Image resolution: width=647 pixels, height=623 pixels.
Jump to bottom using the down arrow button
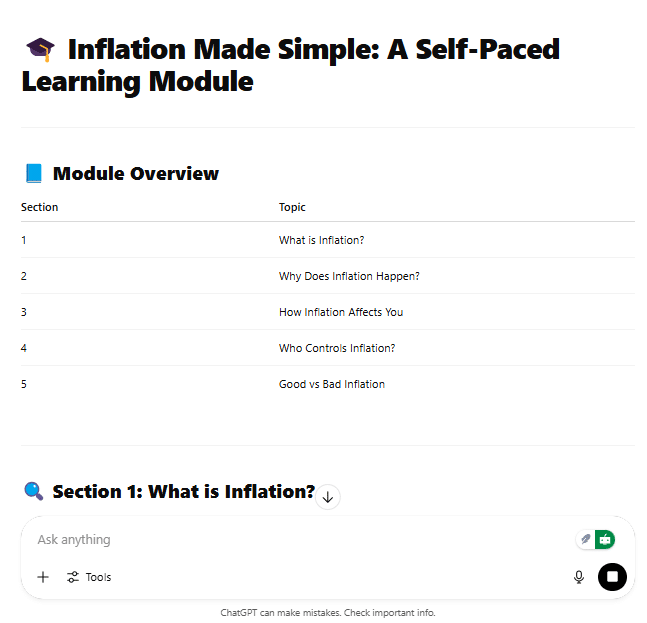click(328, 497)
